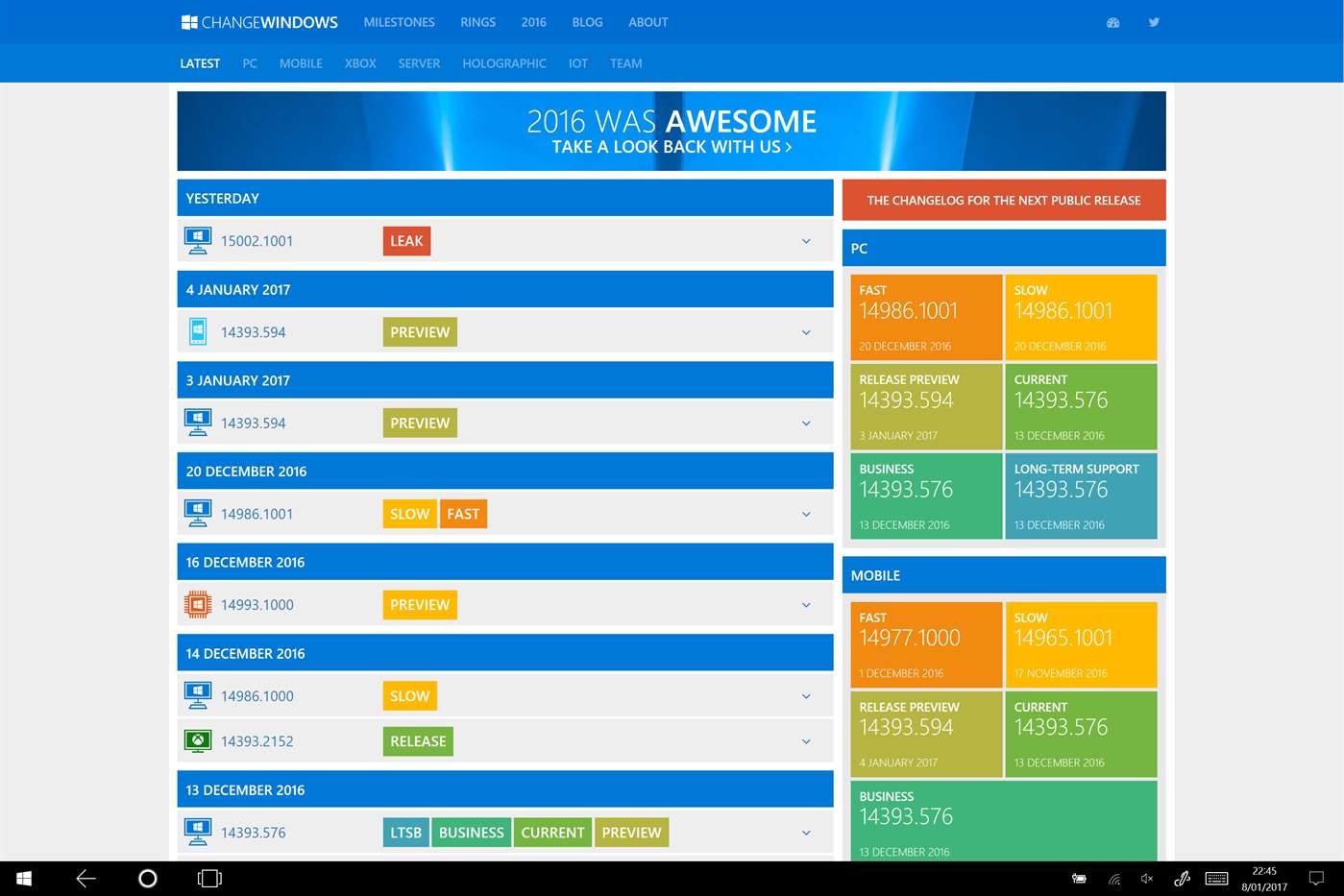Expand the 14993.1000 build row

pos(806,605)
